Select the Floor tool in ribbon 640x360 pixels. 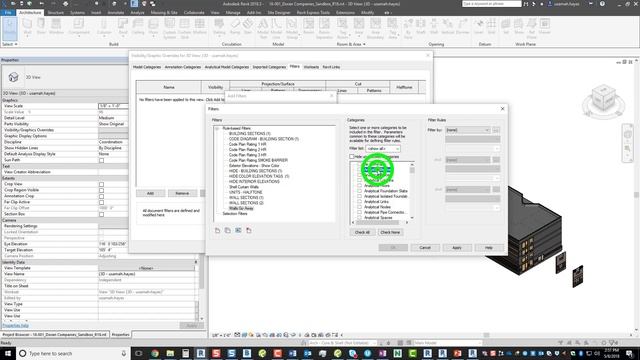pyautogui.click(x=153, y=27)
